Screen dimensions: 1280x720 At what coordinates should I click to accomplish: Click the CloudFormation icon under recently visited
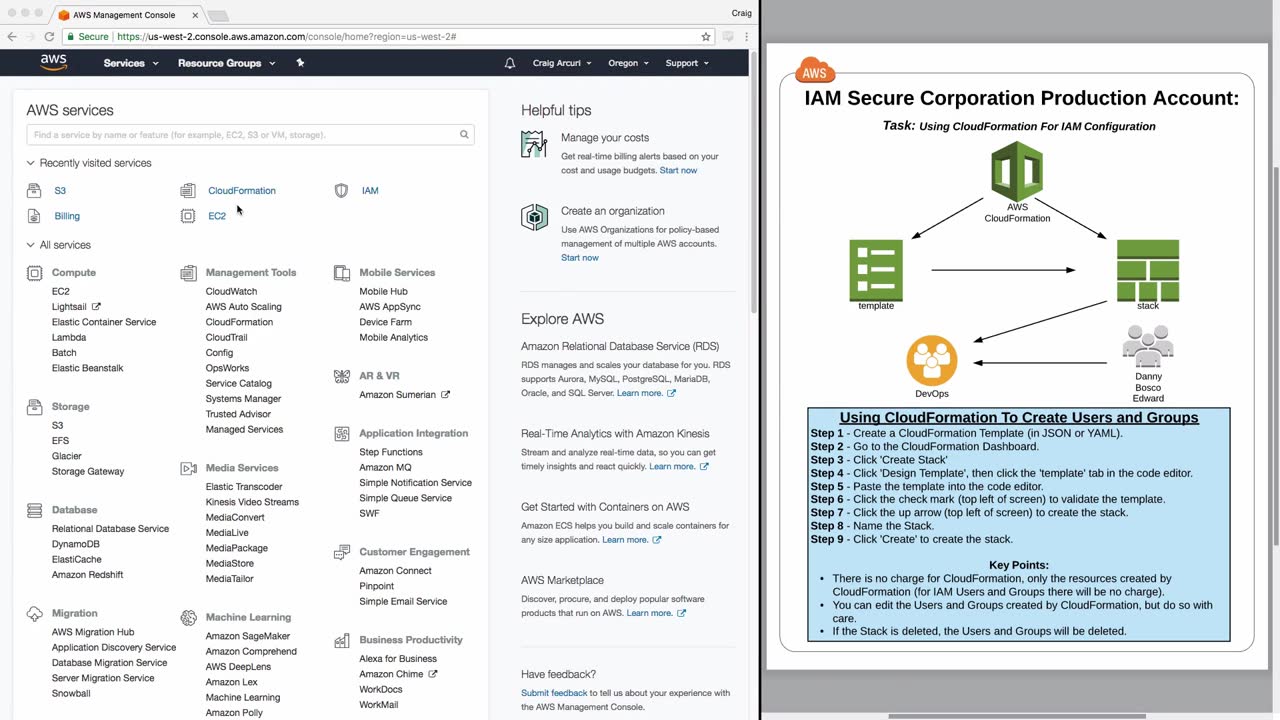pos(188,190)
